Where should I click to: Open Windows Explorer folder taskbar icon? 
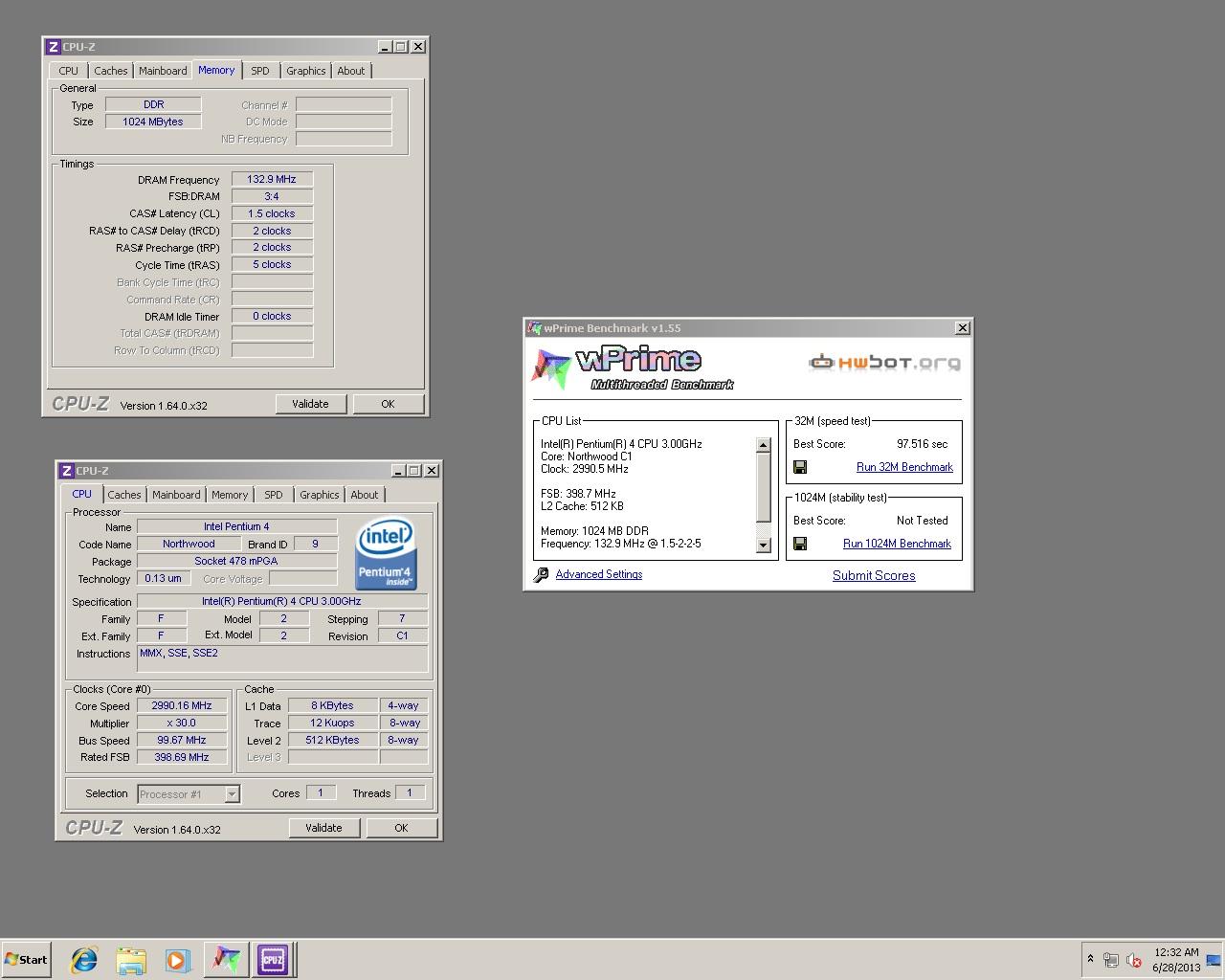pyautogui.click(x=131, y=960)
